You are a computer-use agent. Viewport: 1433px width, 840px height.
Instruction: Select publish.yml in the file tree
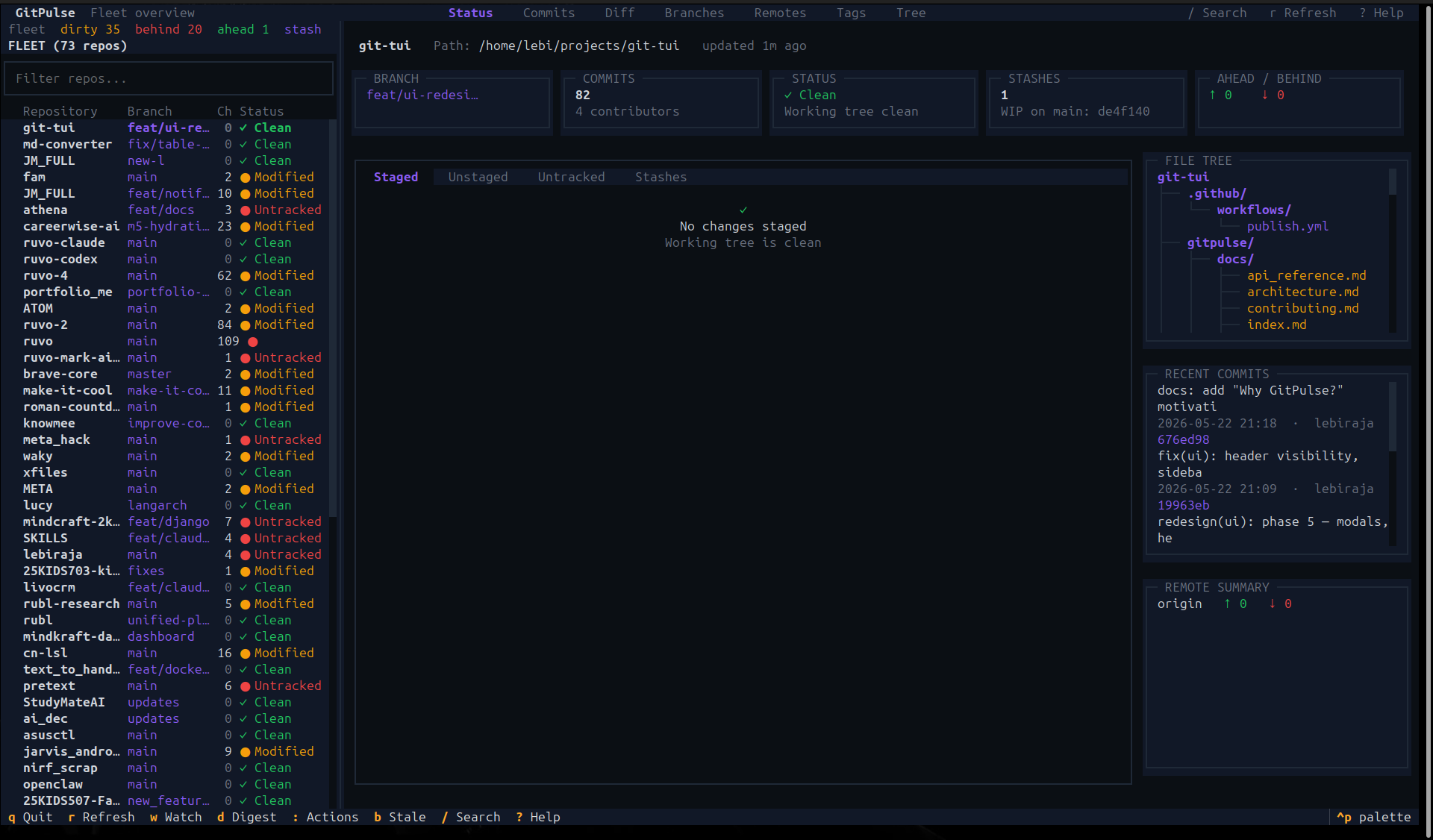(1287, 226)
